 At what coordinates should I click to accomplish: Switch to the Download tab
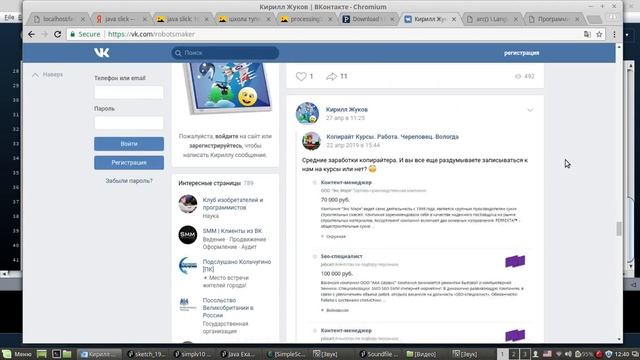pos(368,19)
